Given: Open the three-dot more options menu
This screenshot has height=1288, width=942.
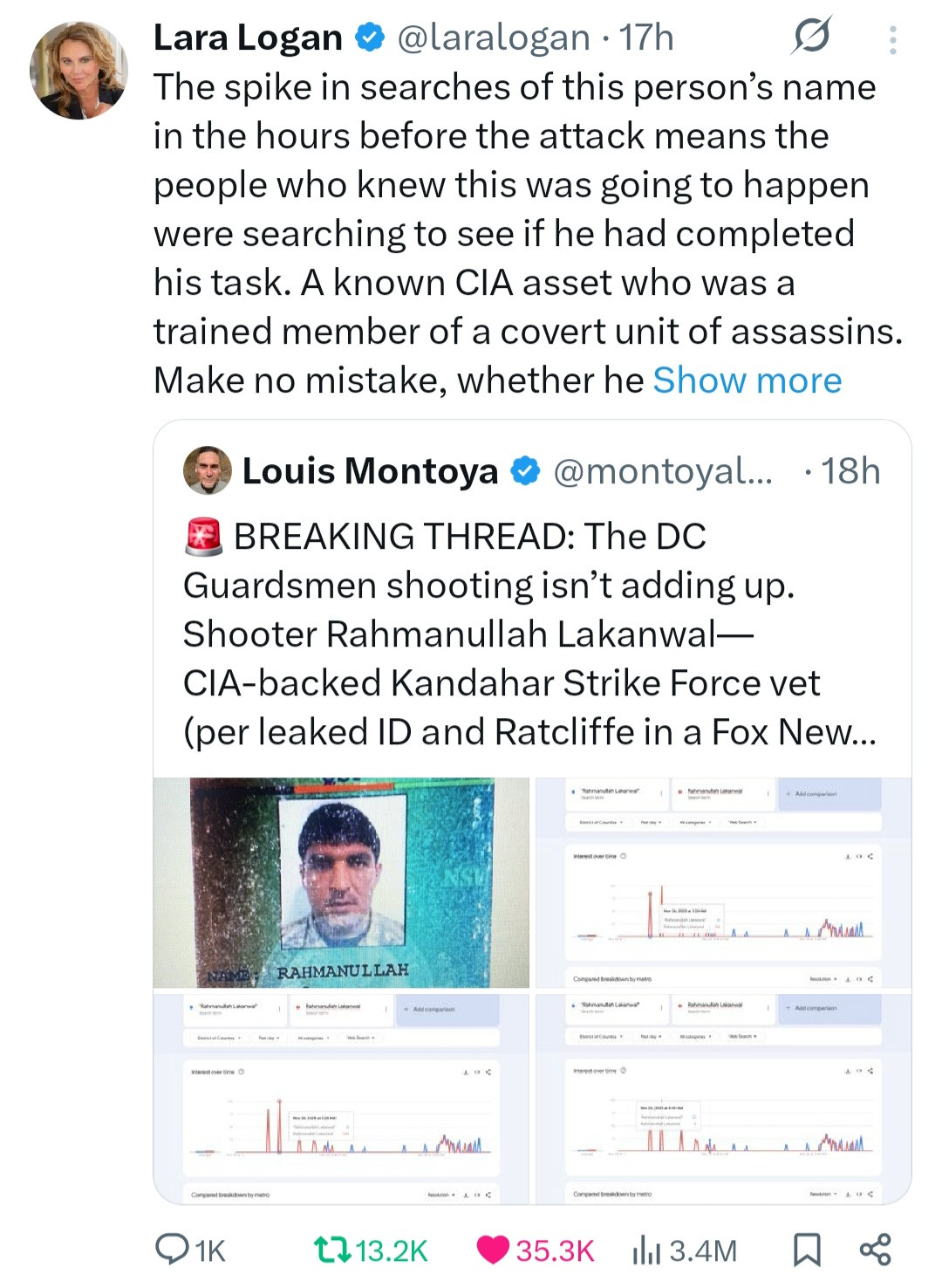Looking at the screenshot, I should click(892, 39).
